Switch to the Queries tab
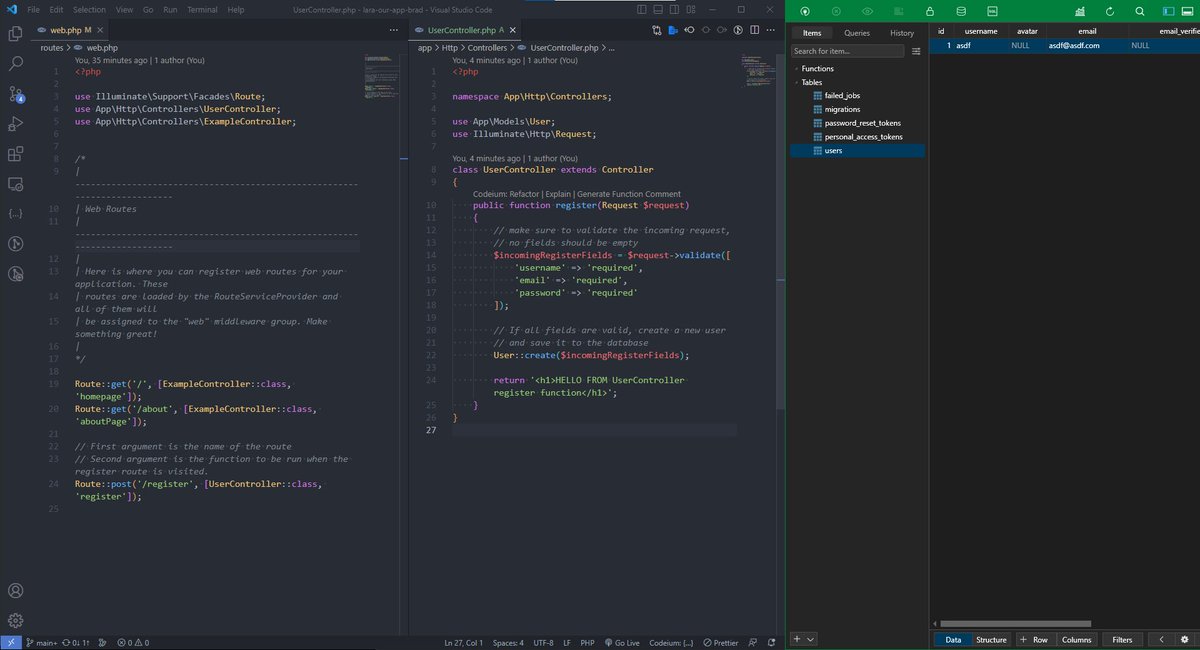Image resolution: width=1200 pixels, height=650 pixels. (x=857, y=33)
